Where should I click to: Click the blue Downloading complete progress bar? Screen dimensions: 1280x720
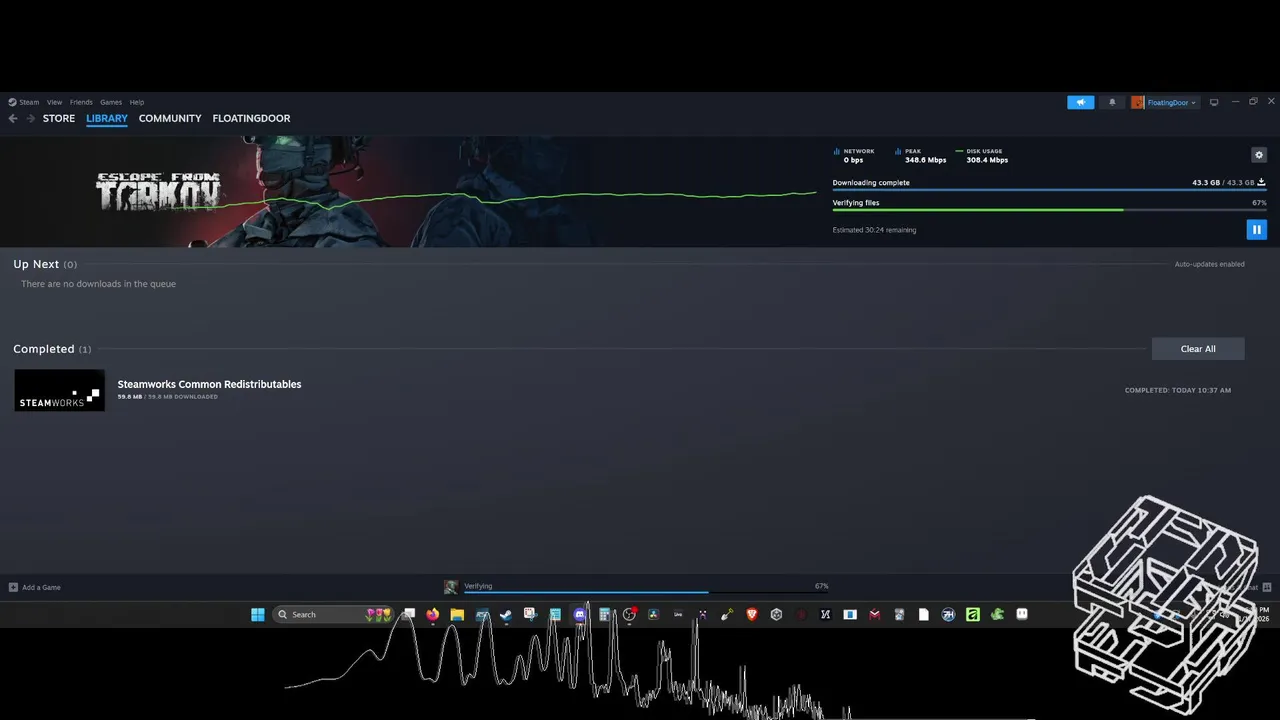(1050, 190)
